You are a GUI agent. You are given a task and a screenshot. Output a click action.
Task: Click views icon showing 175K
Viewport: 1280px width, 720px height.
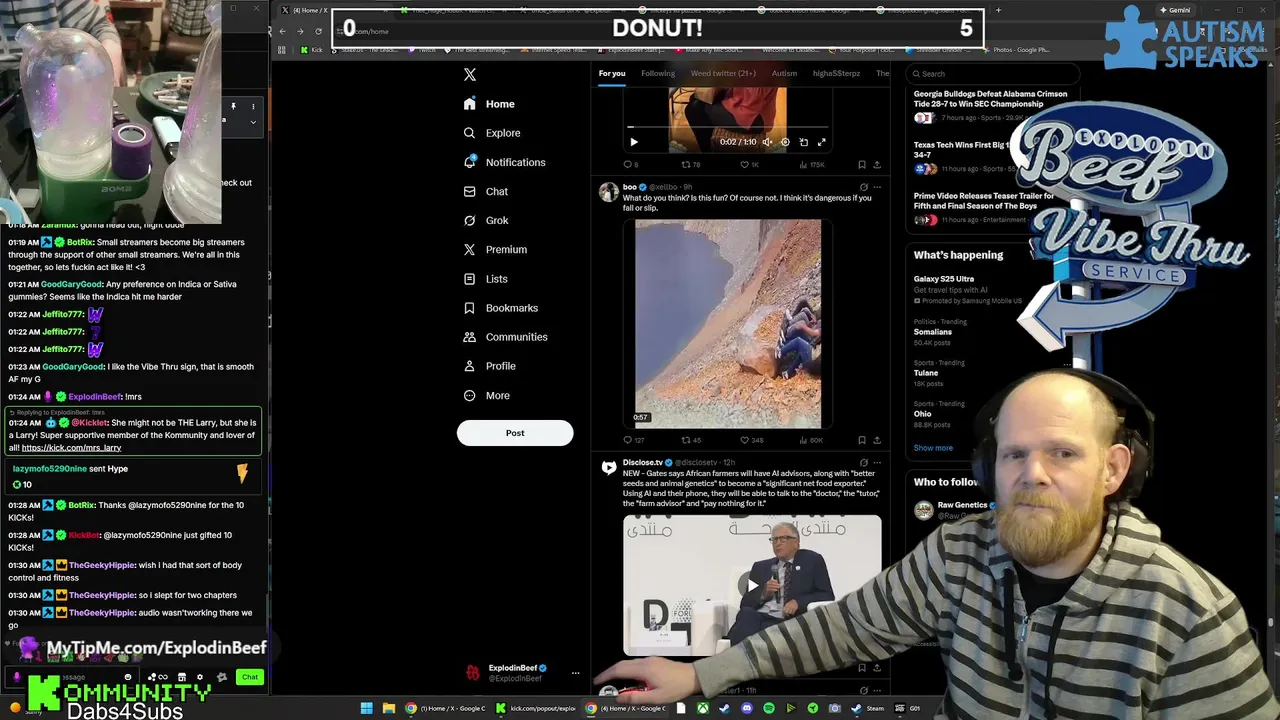pyautogui.click(x=803, y=165)
